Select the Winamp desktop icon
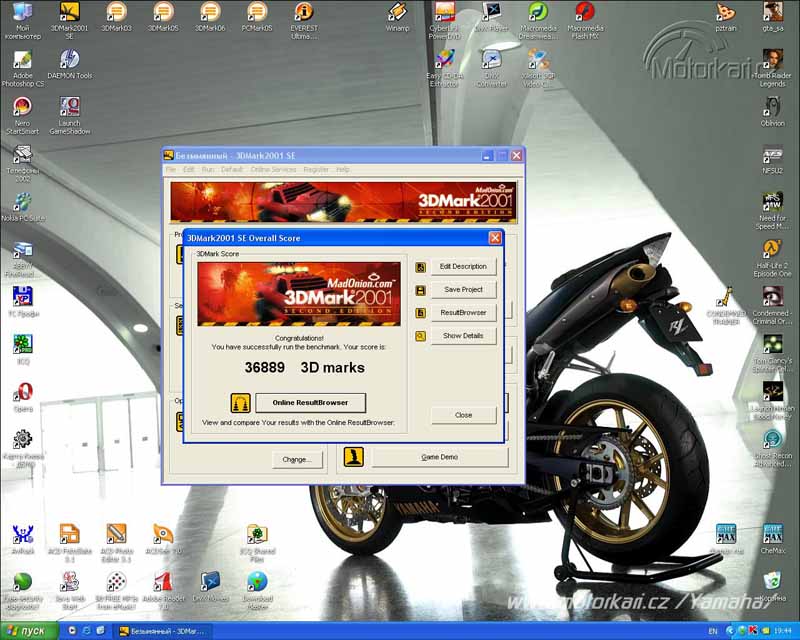 click(x=397, y=17)
